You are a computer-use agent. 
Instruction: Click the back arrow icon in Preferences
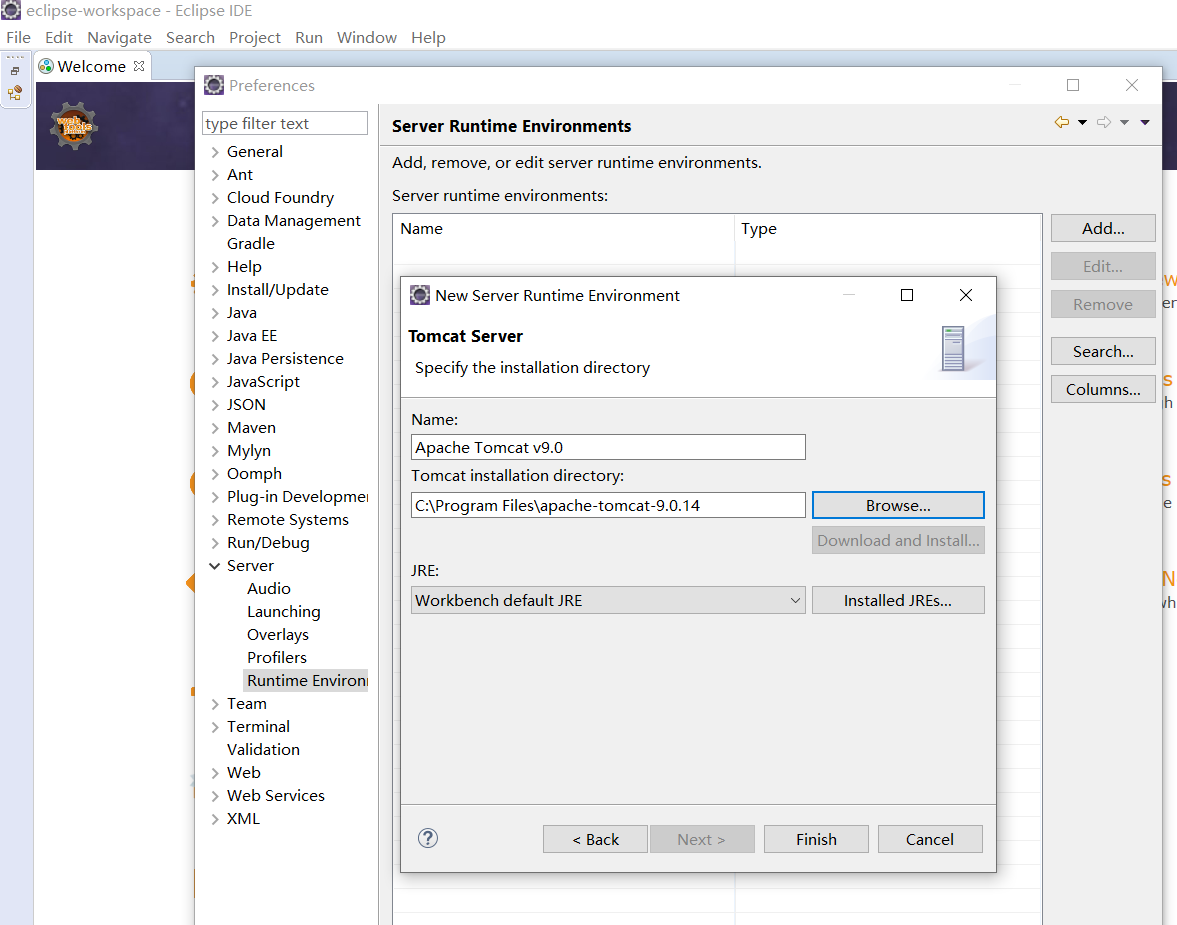click(1061, 122)
